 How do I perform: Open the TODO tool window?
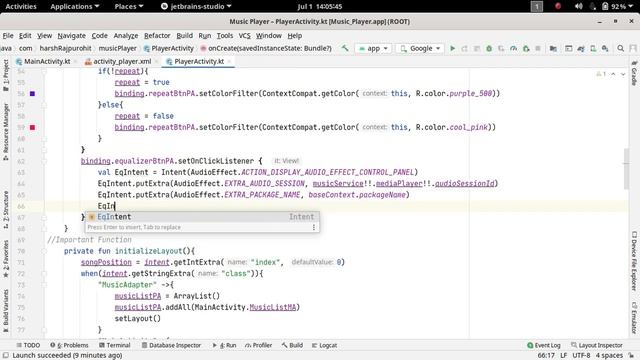pos(28,345)
